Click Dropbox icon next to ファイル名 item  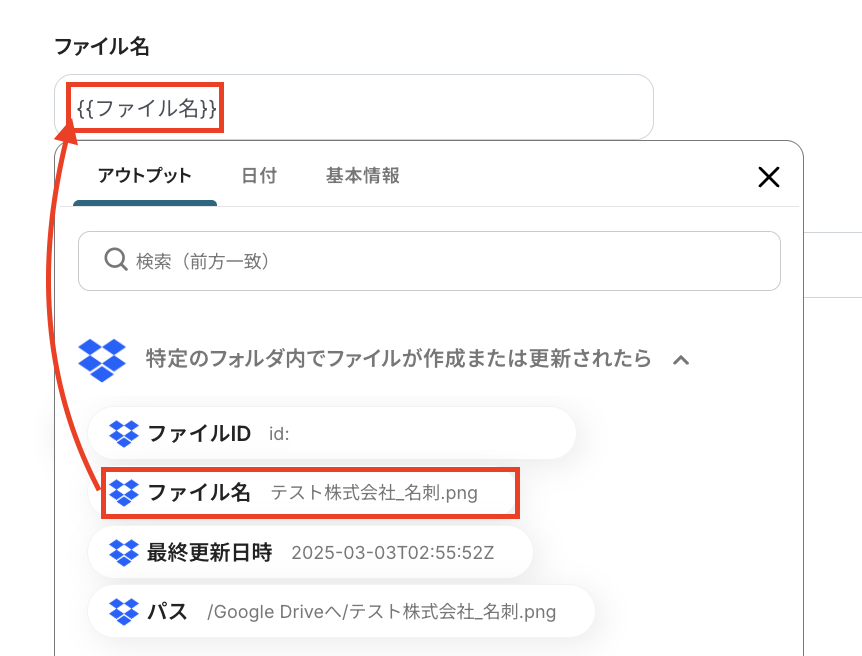124,492
